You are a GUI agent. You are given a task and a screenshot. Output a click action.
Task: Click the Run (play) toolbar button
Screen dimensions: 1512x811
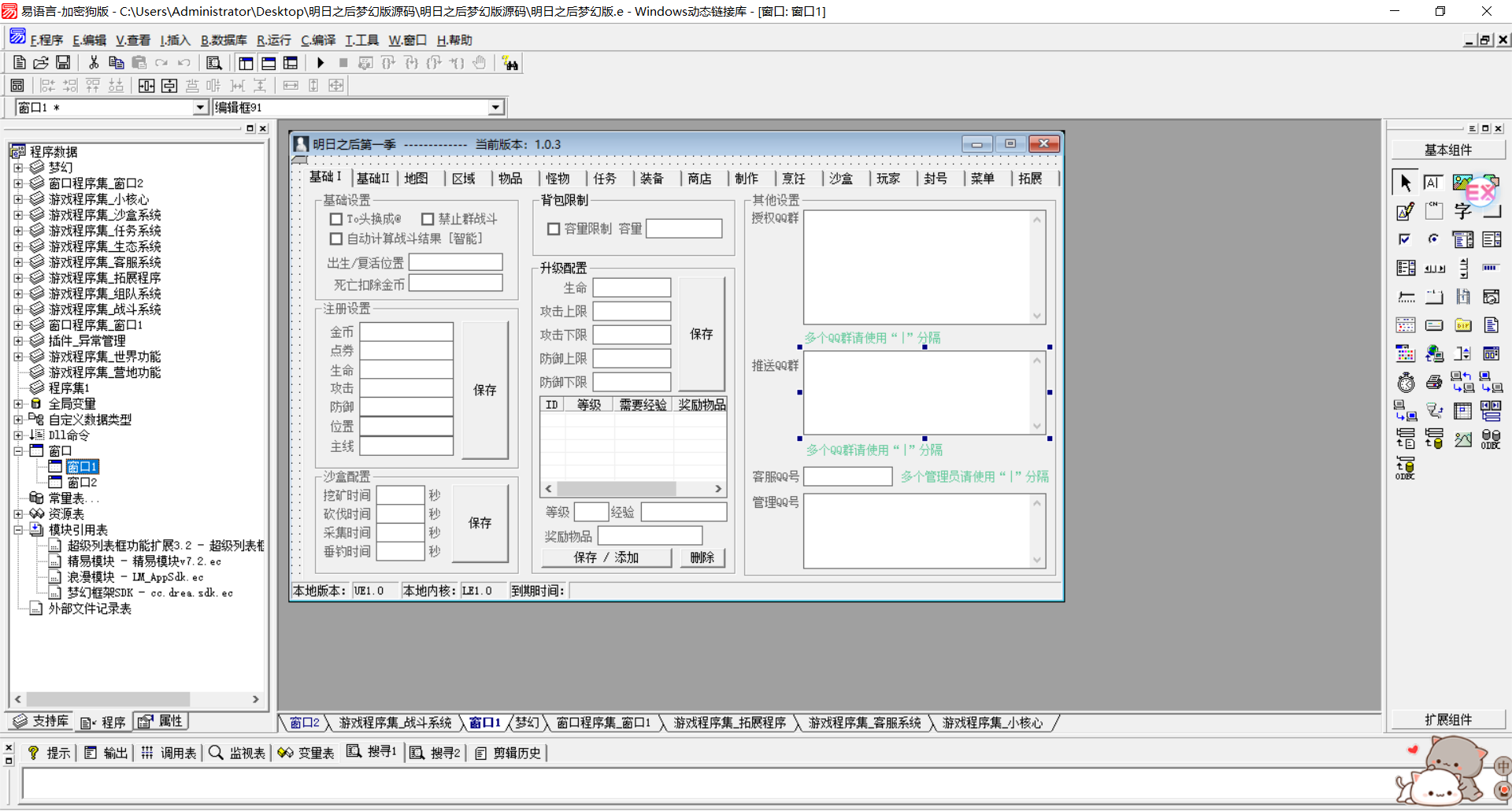(320, 63)
